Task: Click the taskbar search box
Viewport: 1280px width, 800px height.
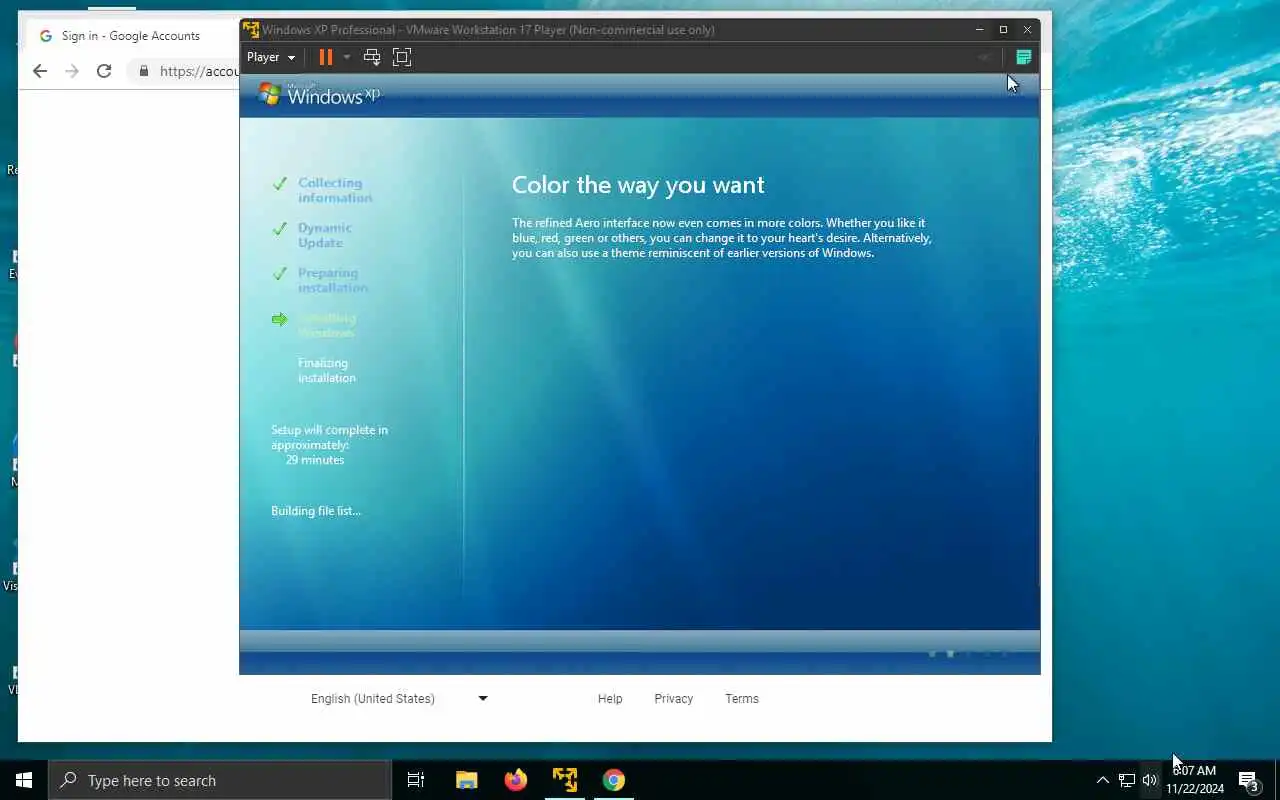Action: point(220,780)
